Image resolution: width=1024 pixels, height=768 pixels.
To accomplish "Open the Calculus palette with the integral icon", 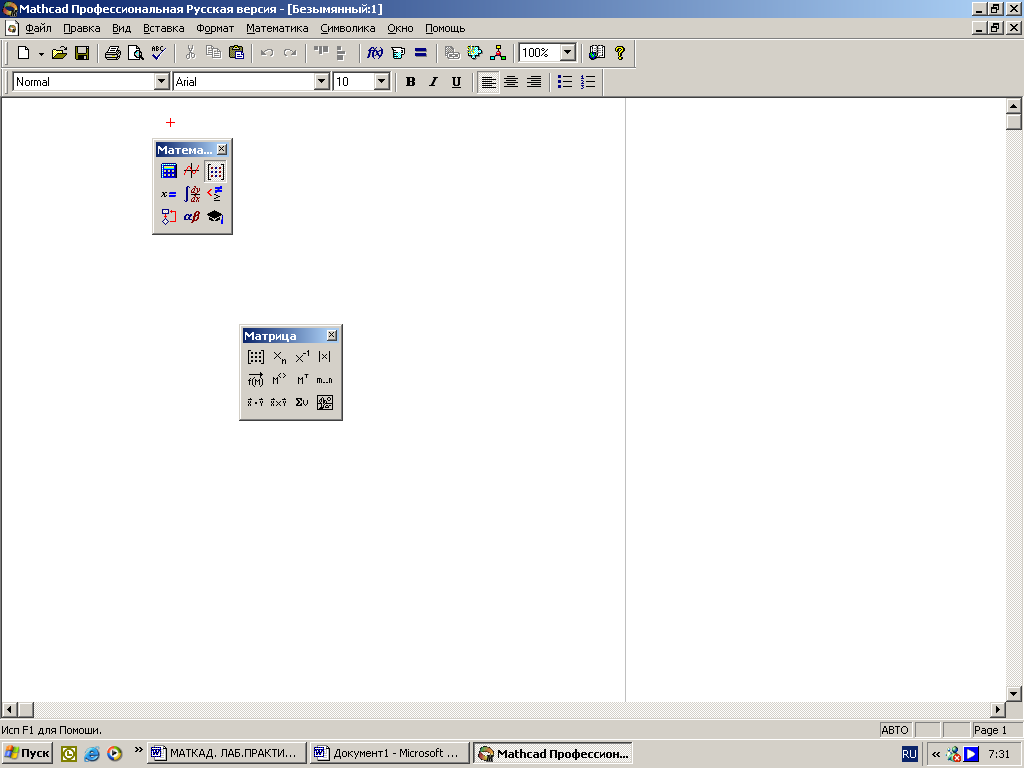I will pyautogui.click(x=191, y=194).
